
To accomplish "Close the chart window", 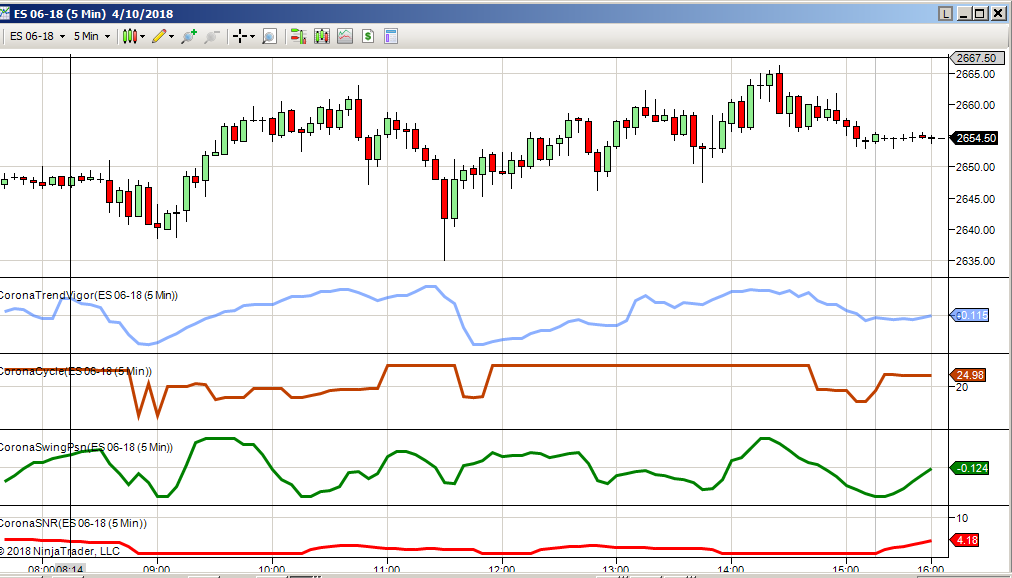I will [997, 13].
